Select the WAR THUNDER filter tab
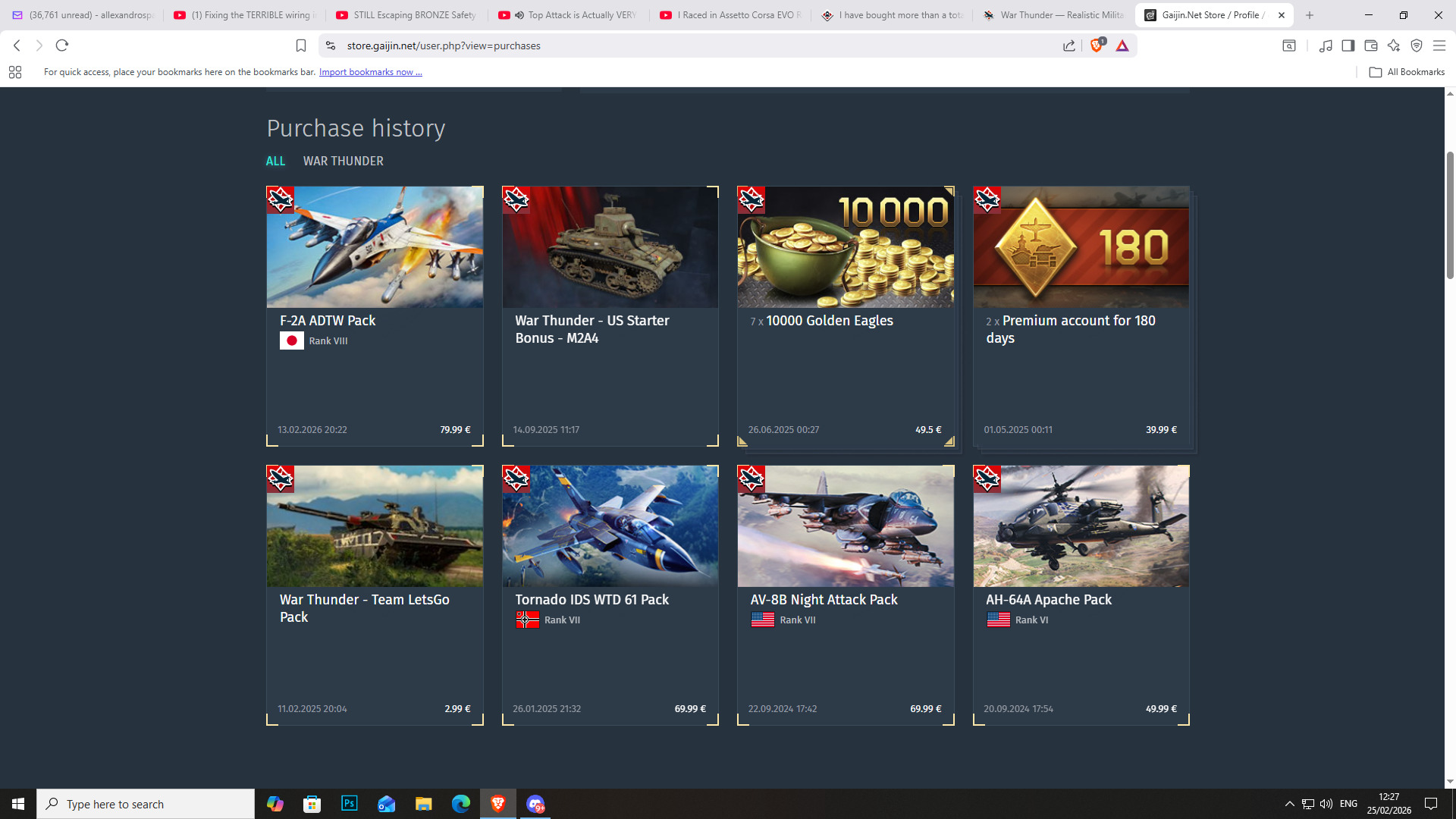The height and width of the screenshot is (819, 1456). pyautogui.click(x=343, y=161)
